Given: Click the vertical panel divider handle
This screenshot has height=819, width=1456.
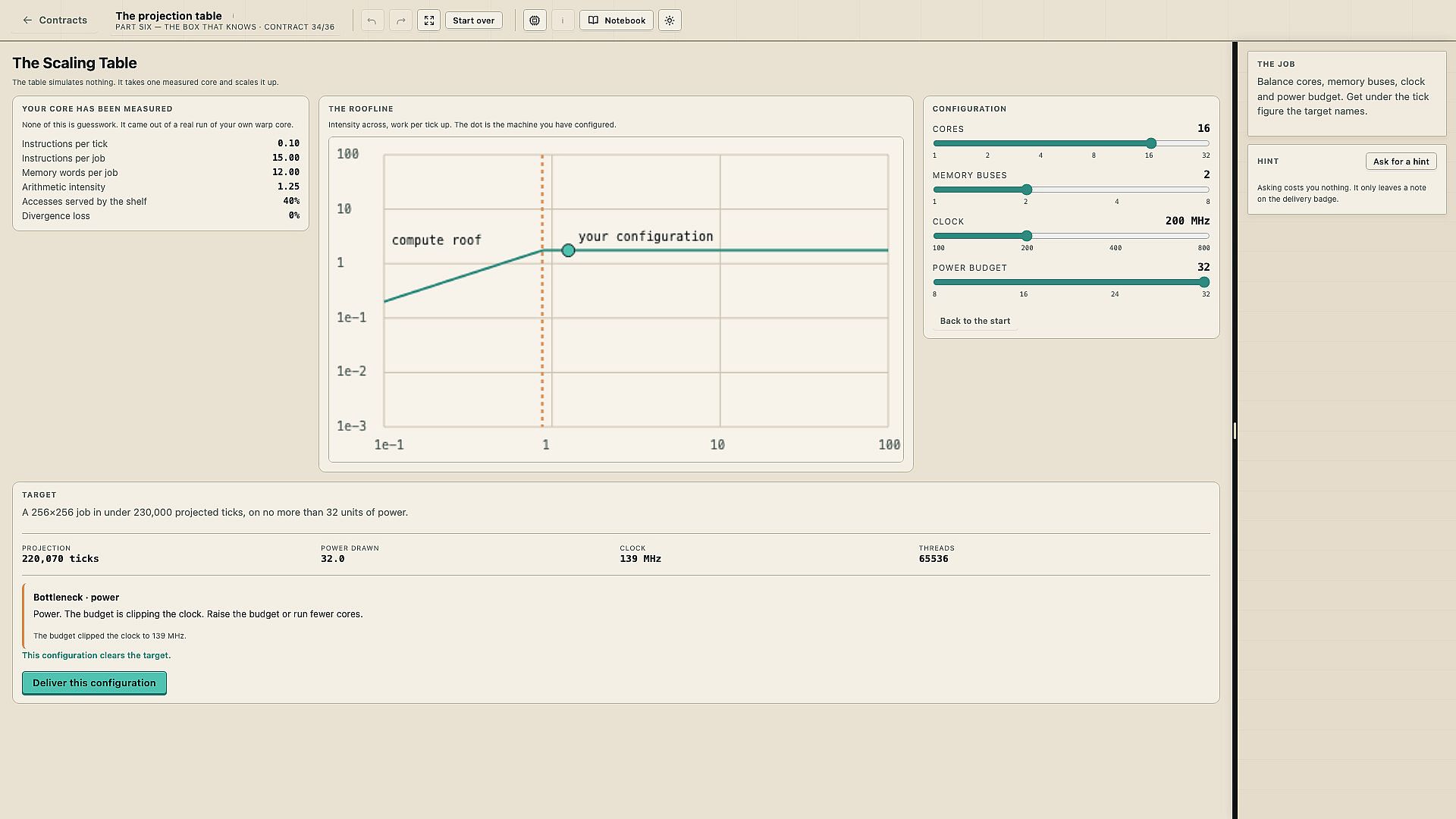Looking at the screenshot, I should (1235, 431).
